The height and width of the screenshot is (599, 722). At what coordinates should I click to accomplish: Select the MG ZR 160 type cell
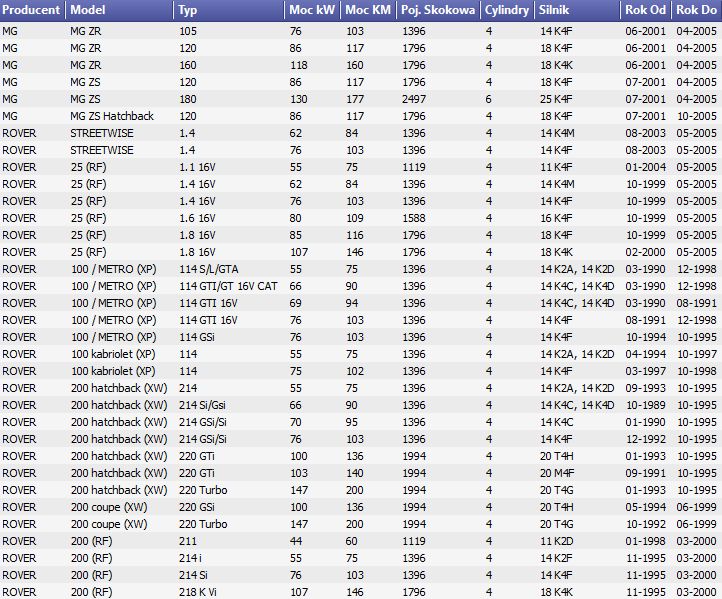pos(188,65)
